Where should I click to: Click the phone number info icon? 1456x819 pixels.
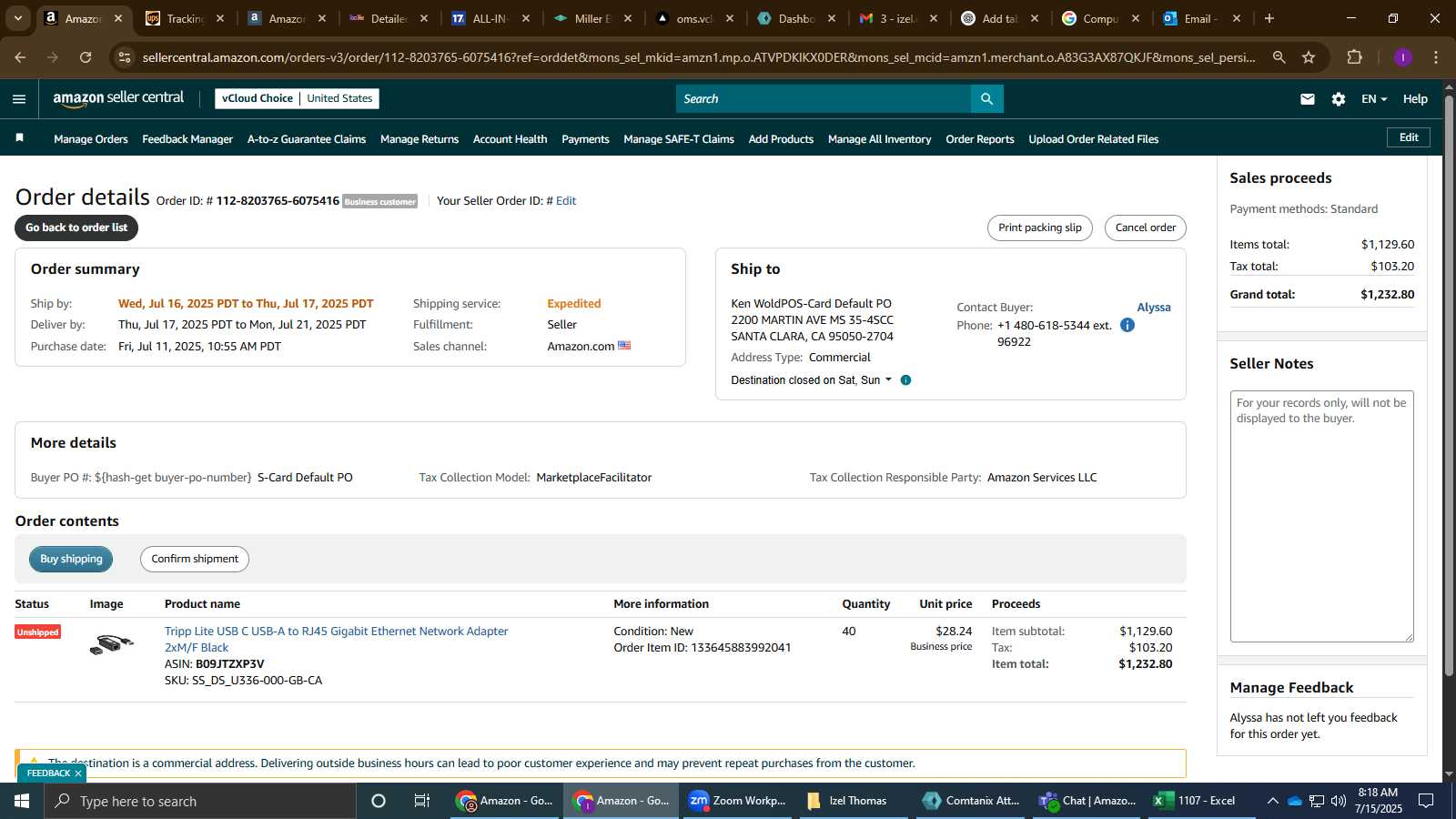pyautogui.click(x=1127, y=325)
